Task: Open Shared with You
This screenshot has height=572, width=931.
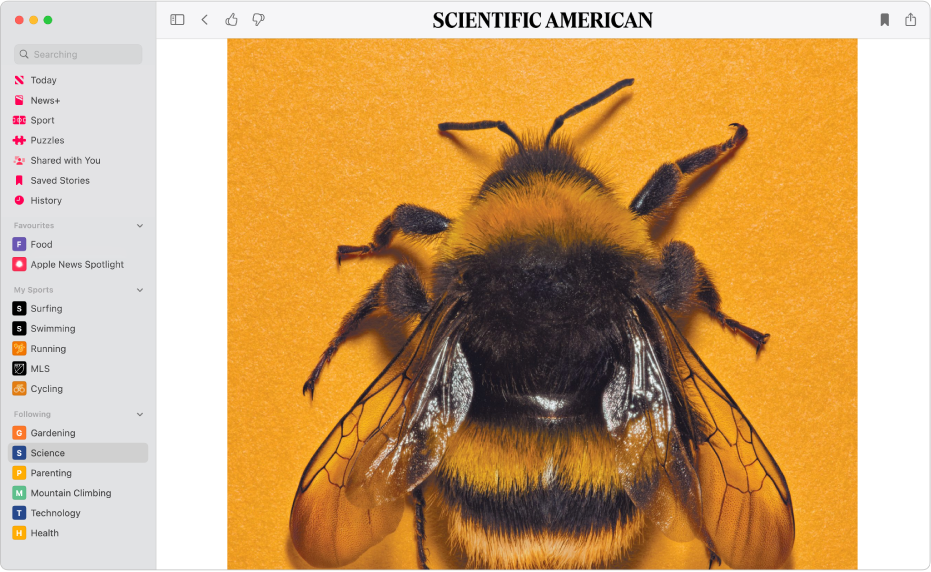Action: coord(65,160)
